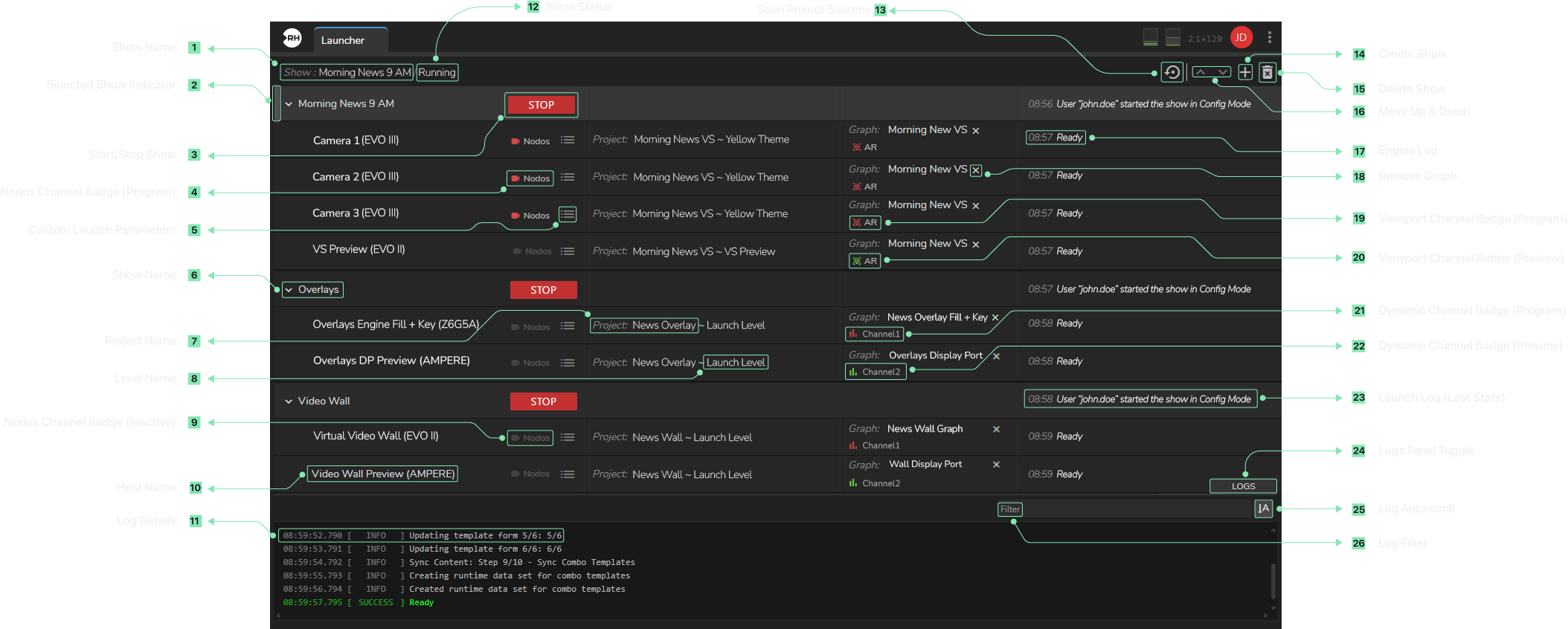Click the Scan Project Sources icon

pos(1172,72)
